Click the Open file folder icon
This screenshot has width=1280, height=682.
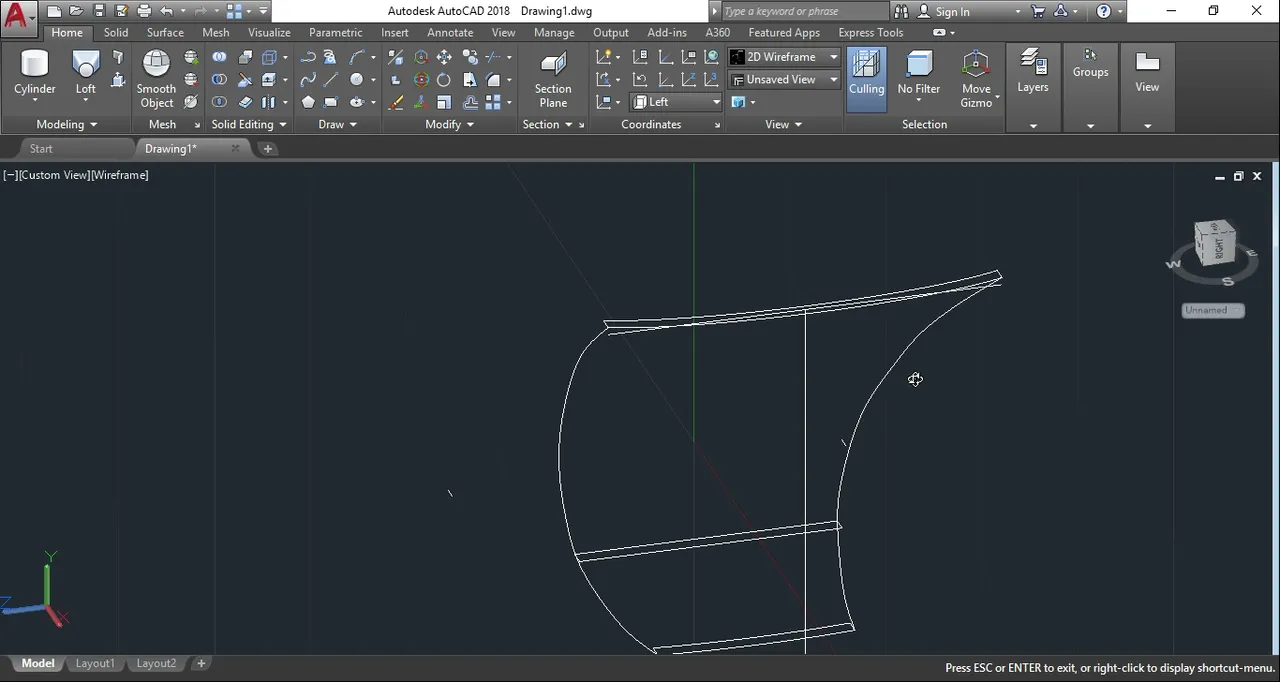(76, 11)
